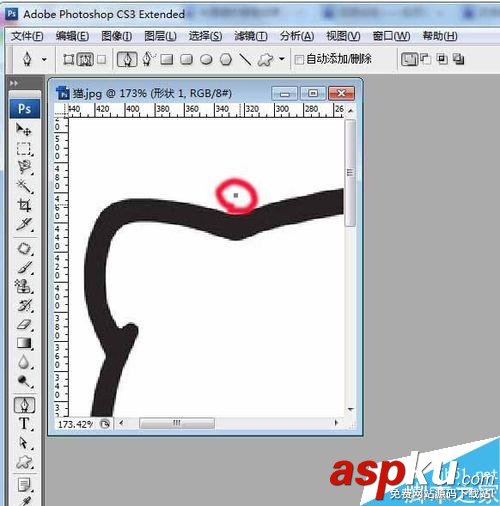Image resolution: width=500 pixels, height=506 pixels.
Task: Click the horizontal scrollbar thumb
Action: (x=177, y=423)
